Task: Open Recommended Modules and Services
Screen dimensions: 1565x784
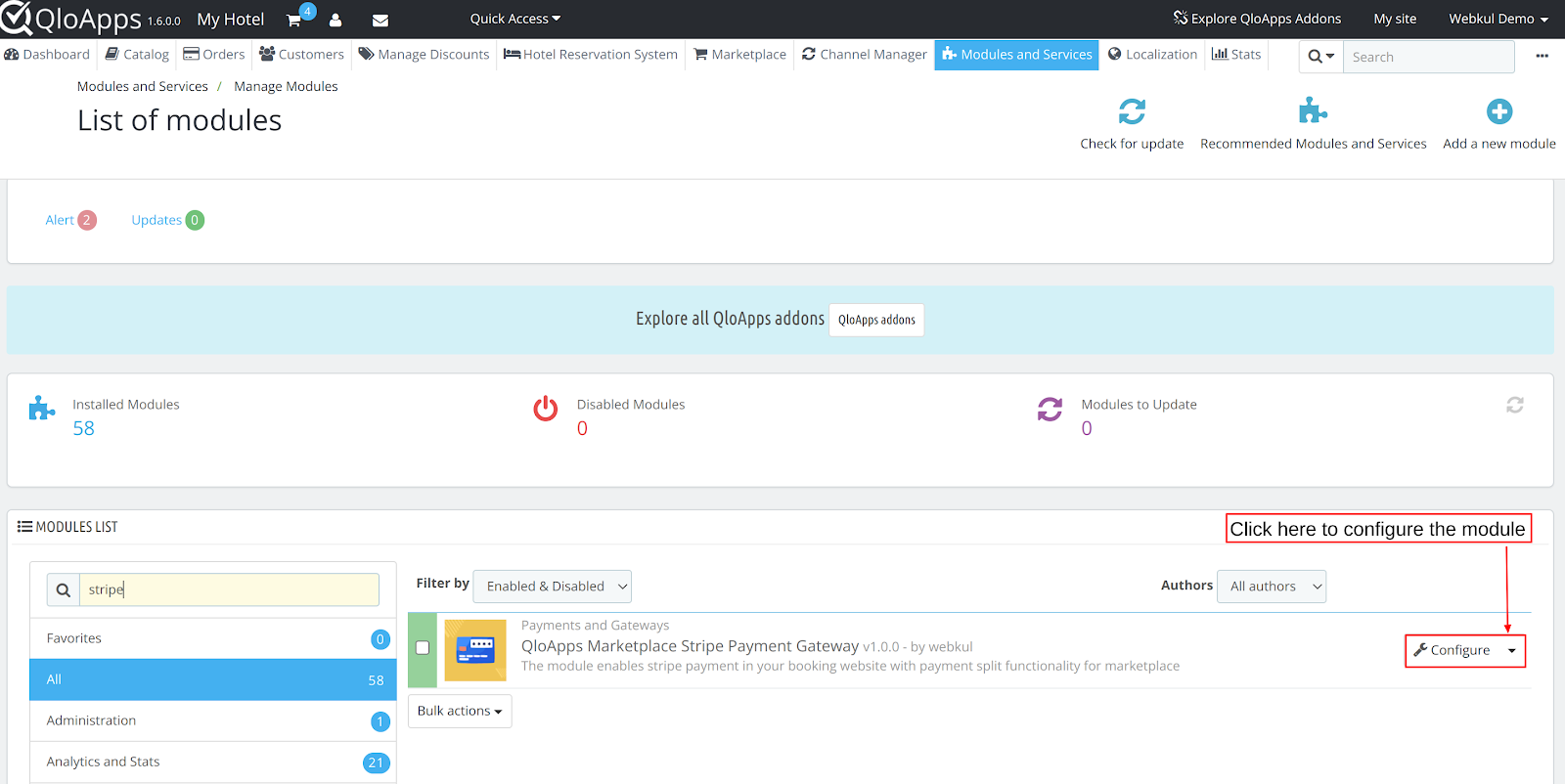Action: click(1313, 124)
